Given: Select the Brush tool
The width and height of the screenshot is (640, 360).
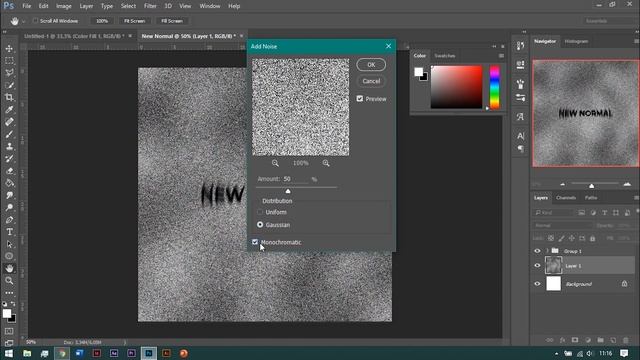Looking at the screenshot, I should click(x=9, y=134).
